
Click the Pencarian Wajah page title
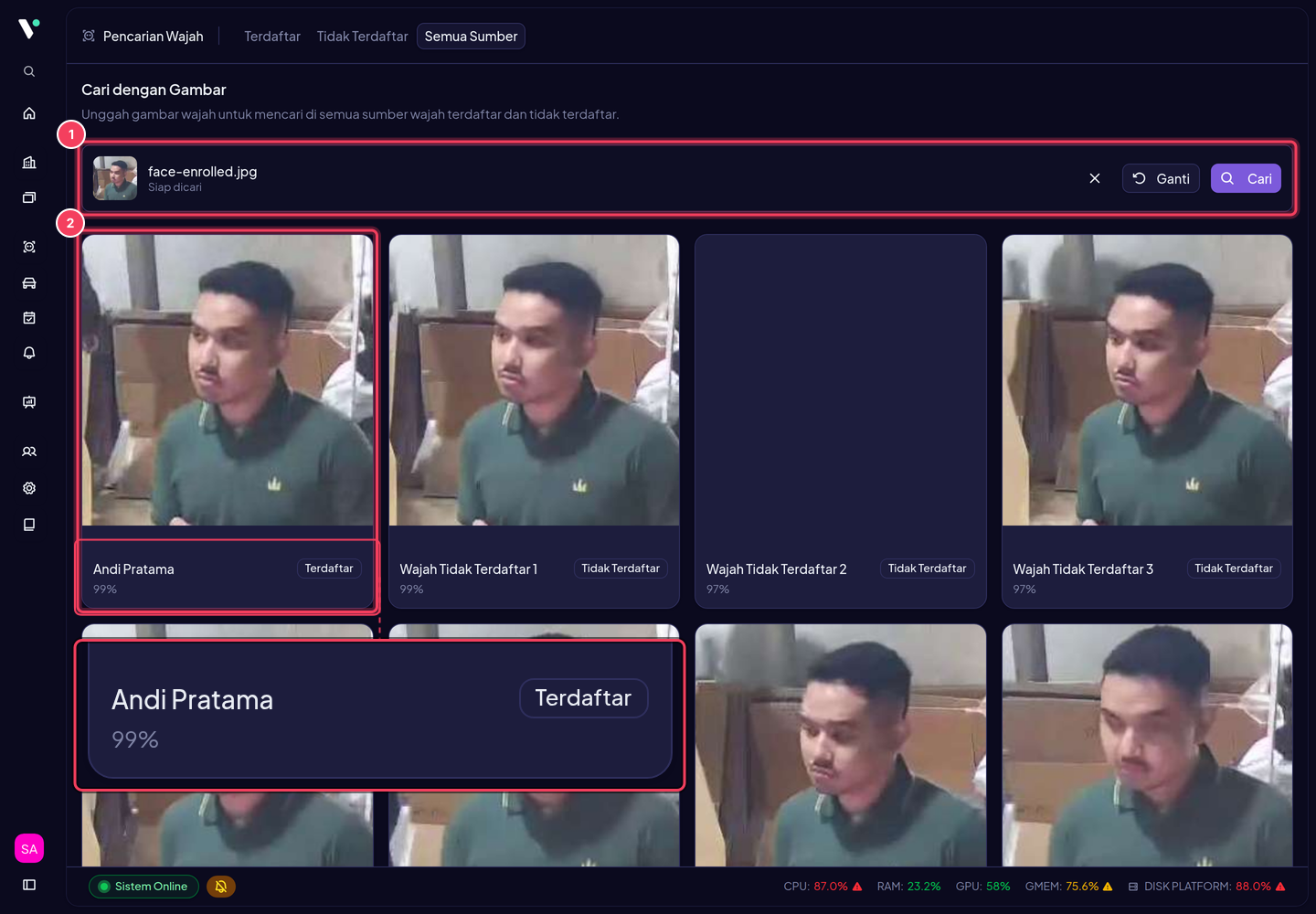(153, 37)
